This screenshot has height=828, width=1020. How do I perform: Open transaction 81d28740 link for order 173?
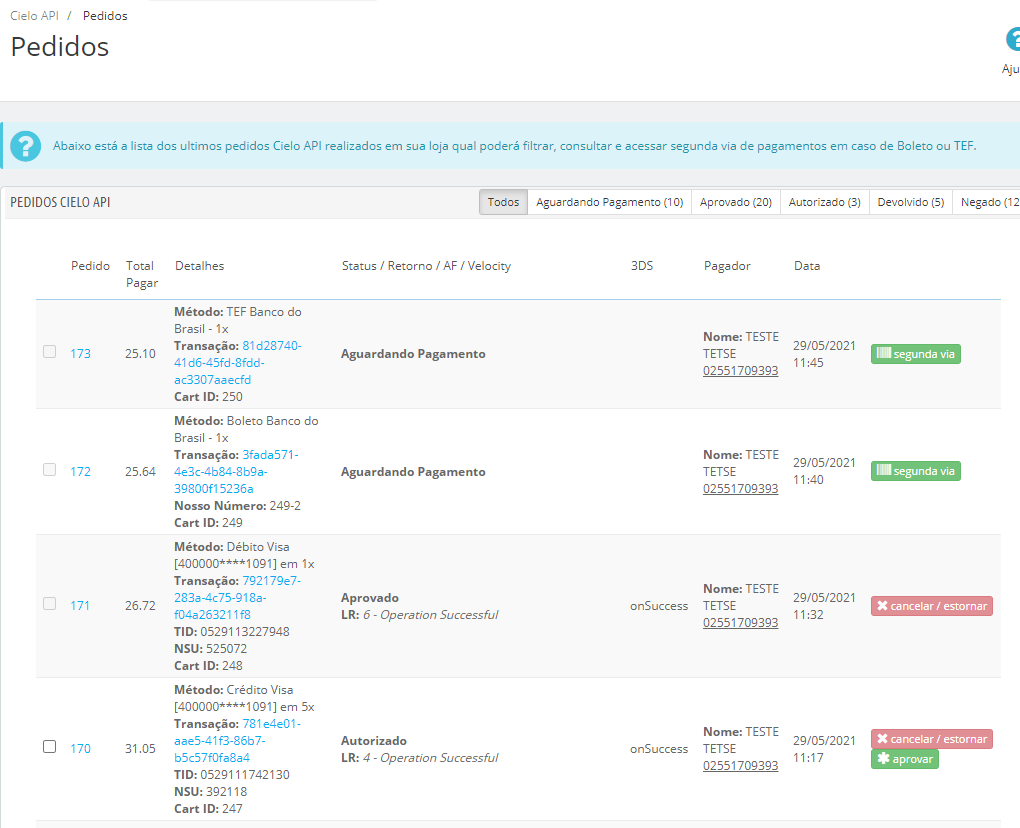[x=237, y=362]
